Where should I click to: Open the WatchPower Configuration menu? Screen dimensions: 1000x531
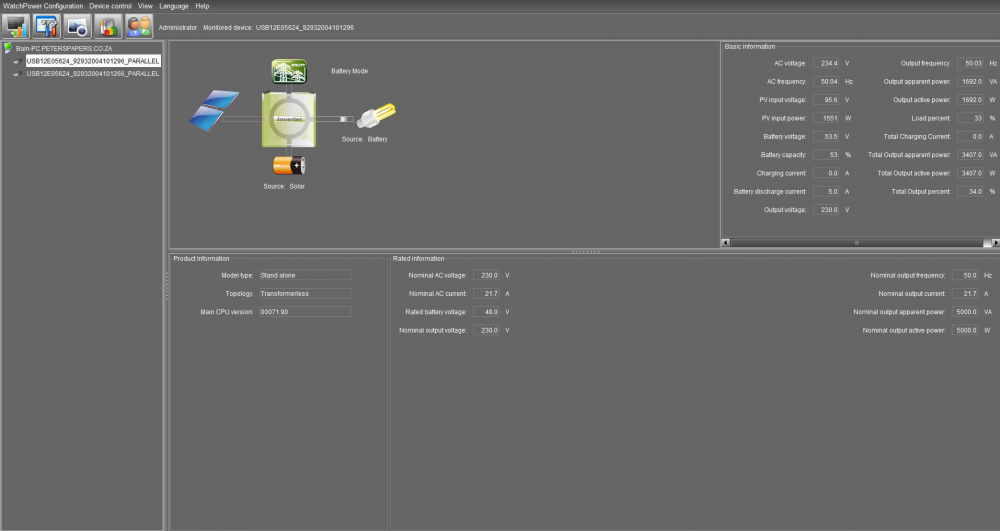(43, 6)
